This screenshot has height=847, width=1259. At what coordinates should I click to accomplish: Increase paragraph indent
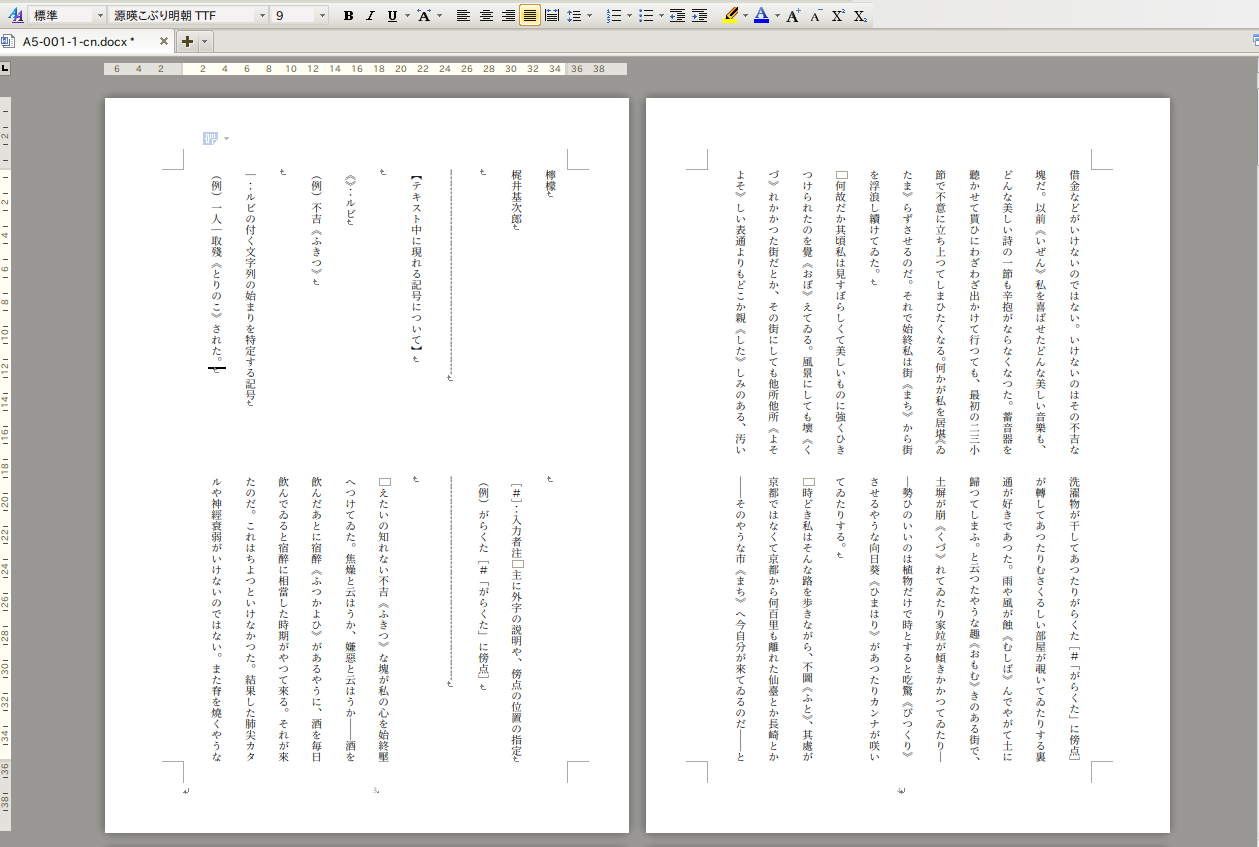coord(700,16)
